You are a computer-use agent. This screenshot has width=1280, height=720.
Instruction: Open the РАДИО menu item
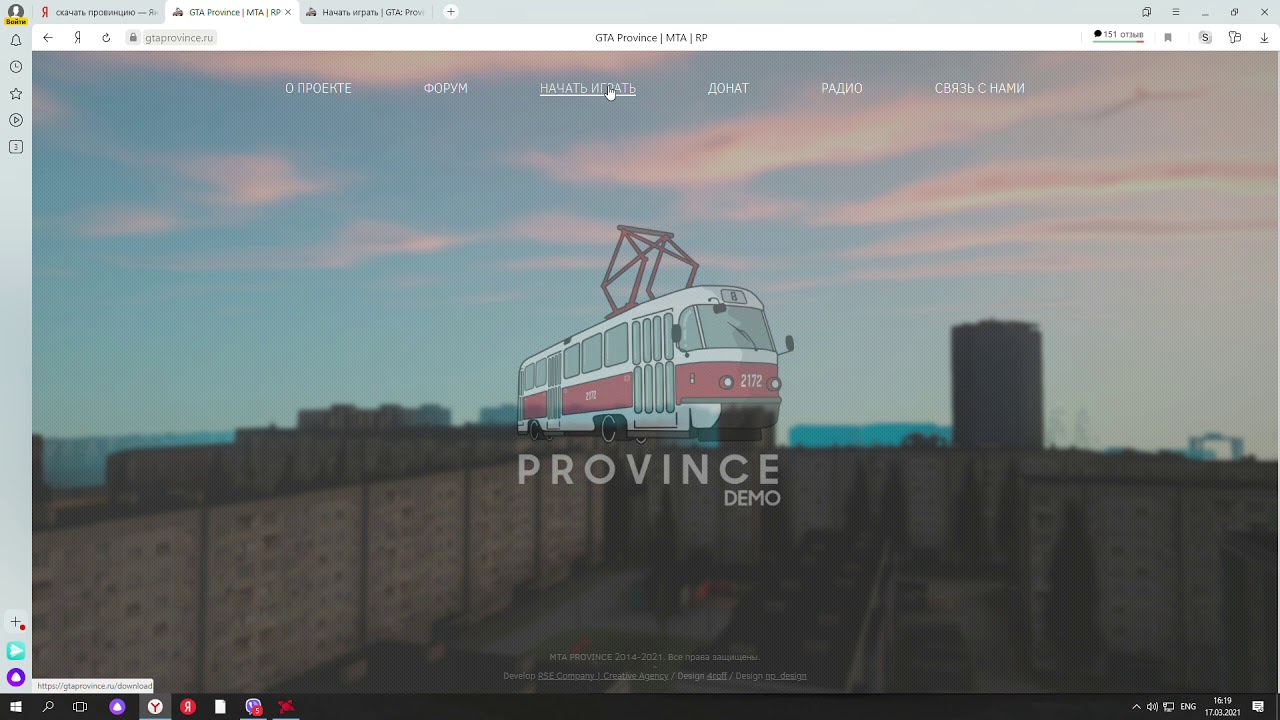(x=842, y=88)
